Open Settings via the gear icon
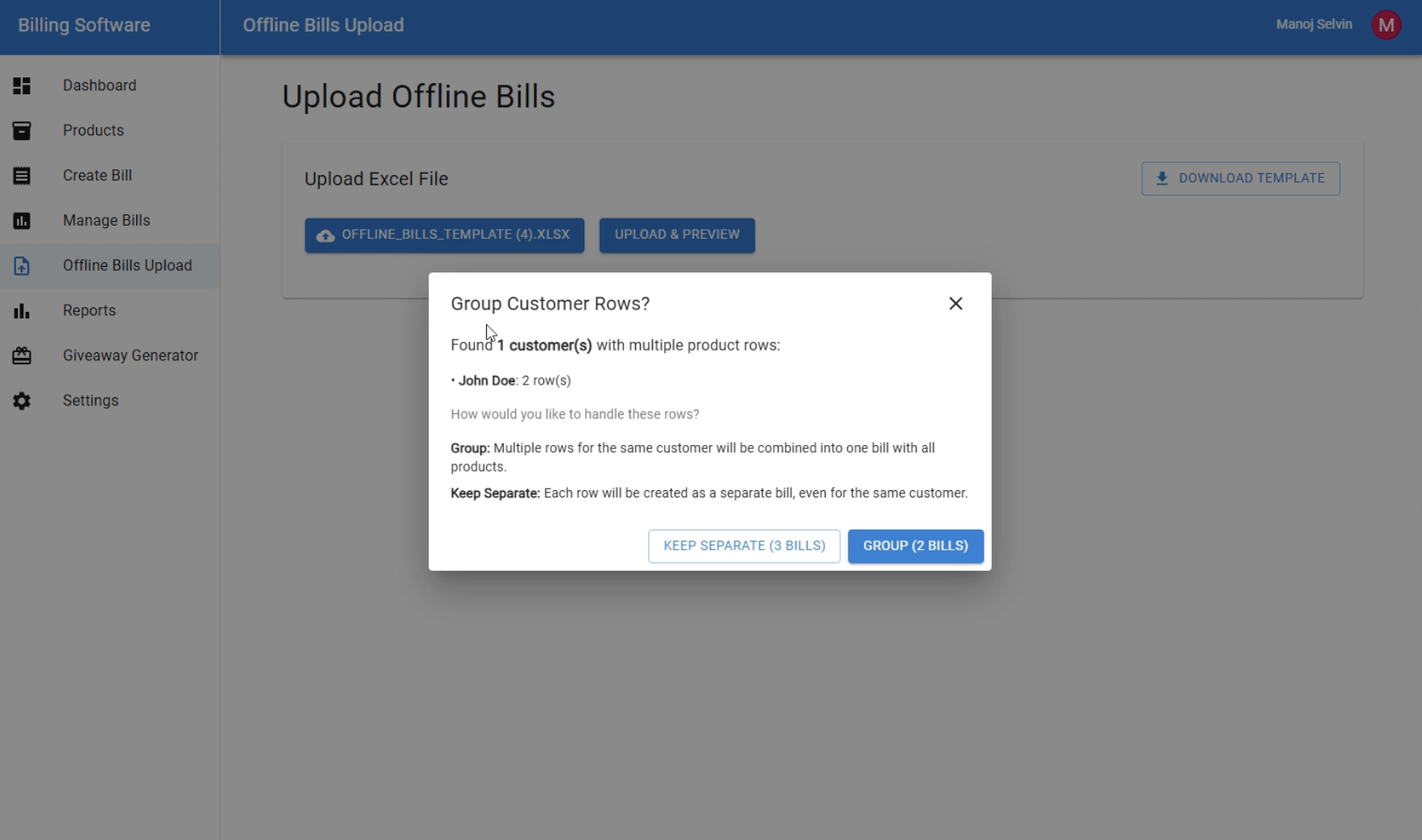The width and height of the screenshot is (1422, 840). [21, 401]
